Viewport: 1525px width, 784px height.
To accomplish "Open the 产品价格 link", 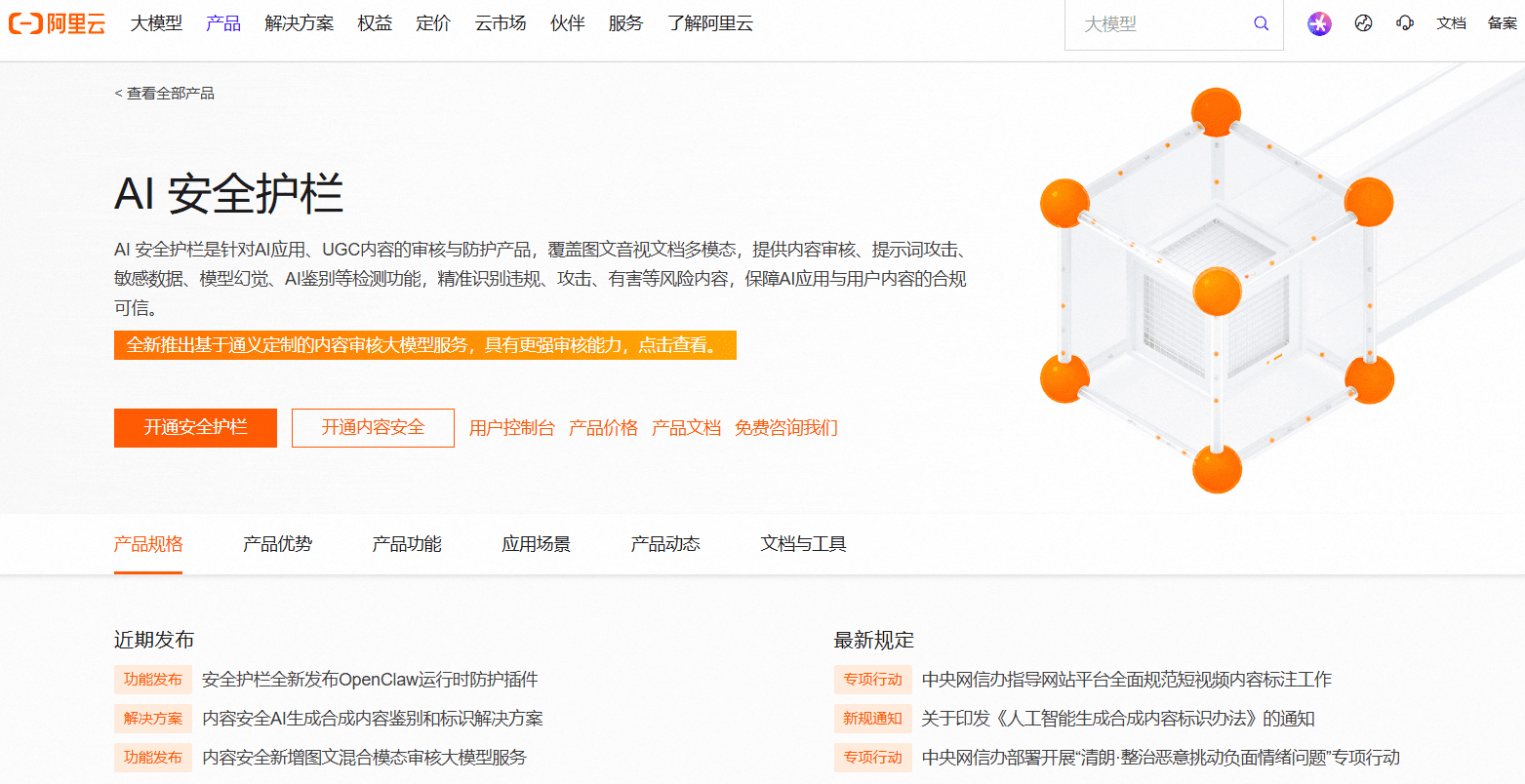I will pos(603,428).
